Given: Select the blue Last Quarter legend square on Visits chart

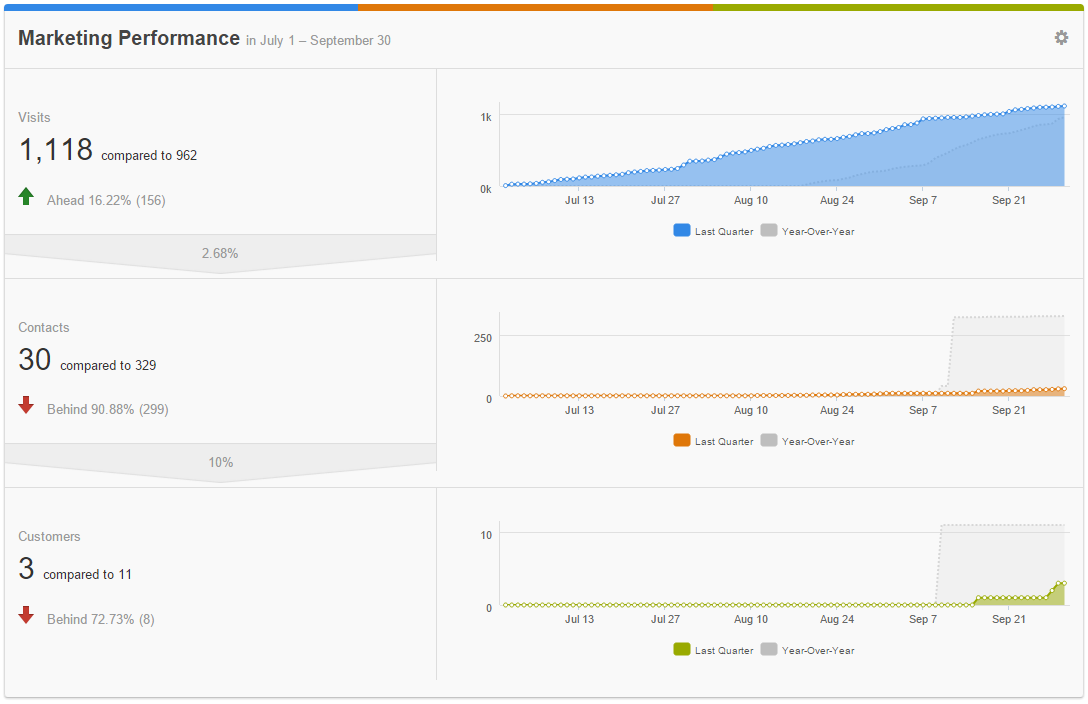Looking at the screenshot, I should tap(682, 231).
